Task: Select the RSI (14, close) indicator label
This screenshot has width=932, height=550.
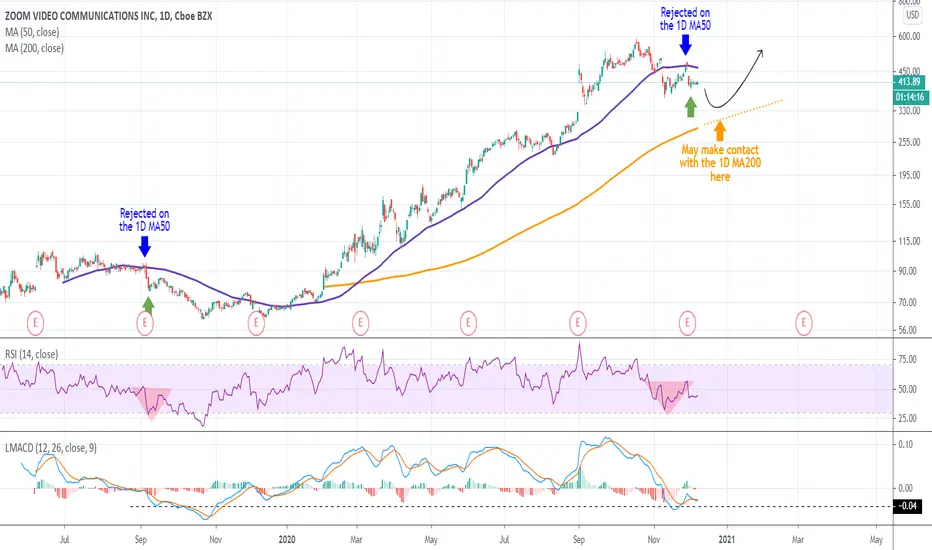Action: coord(32,354)
